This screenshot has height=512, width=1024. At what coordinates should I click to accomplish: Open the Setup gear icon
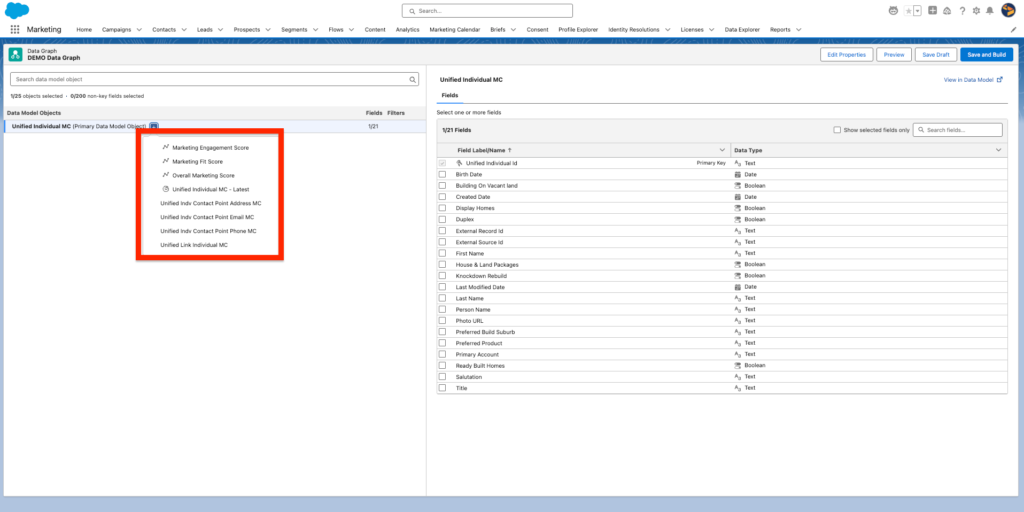[x=975, y=10]
